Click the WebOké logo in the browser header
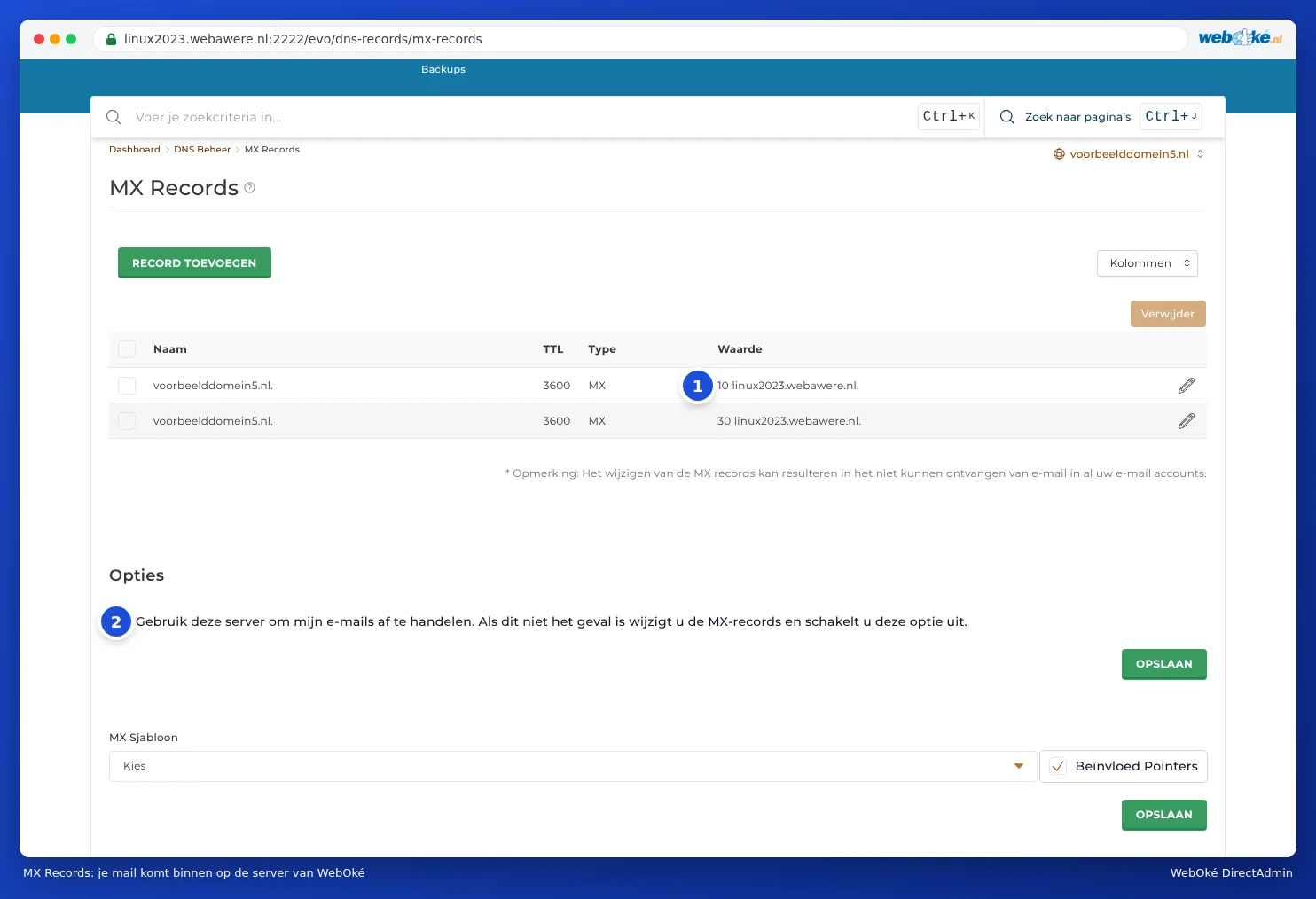This screenshot has height=899, width=1316. pyautogui.click(x=1240, y=37)
